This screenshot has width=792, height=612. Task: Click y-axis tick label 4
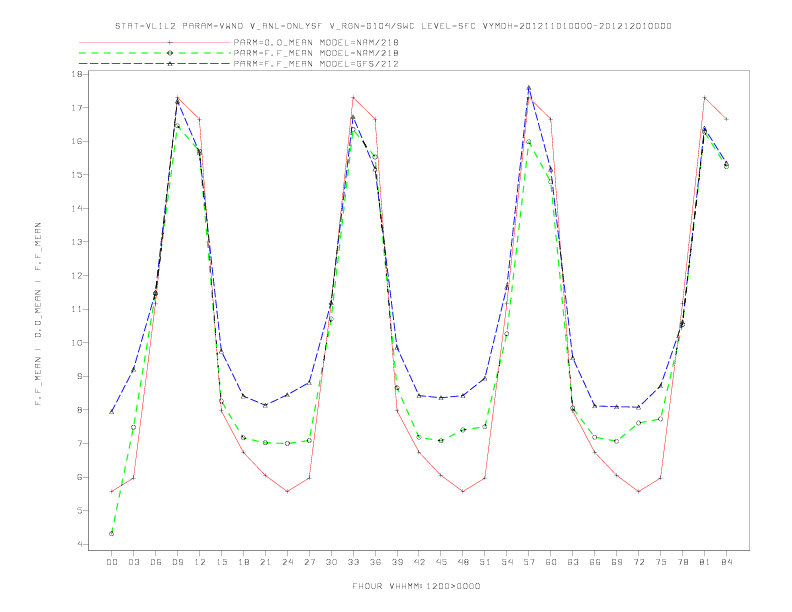80,544
